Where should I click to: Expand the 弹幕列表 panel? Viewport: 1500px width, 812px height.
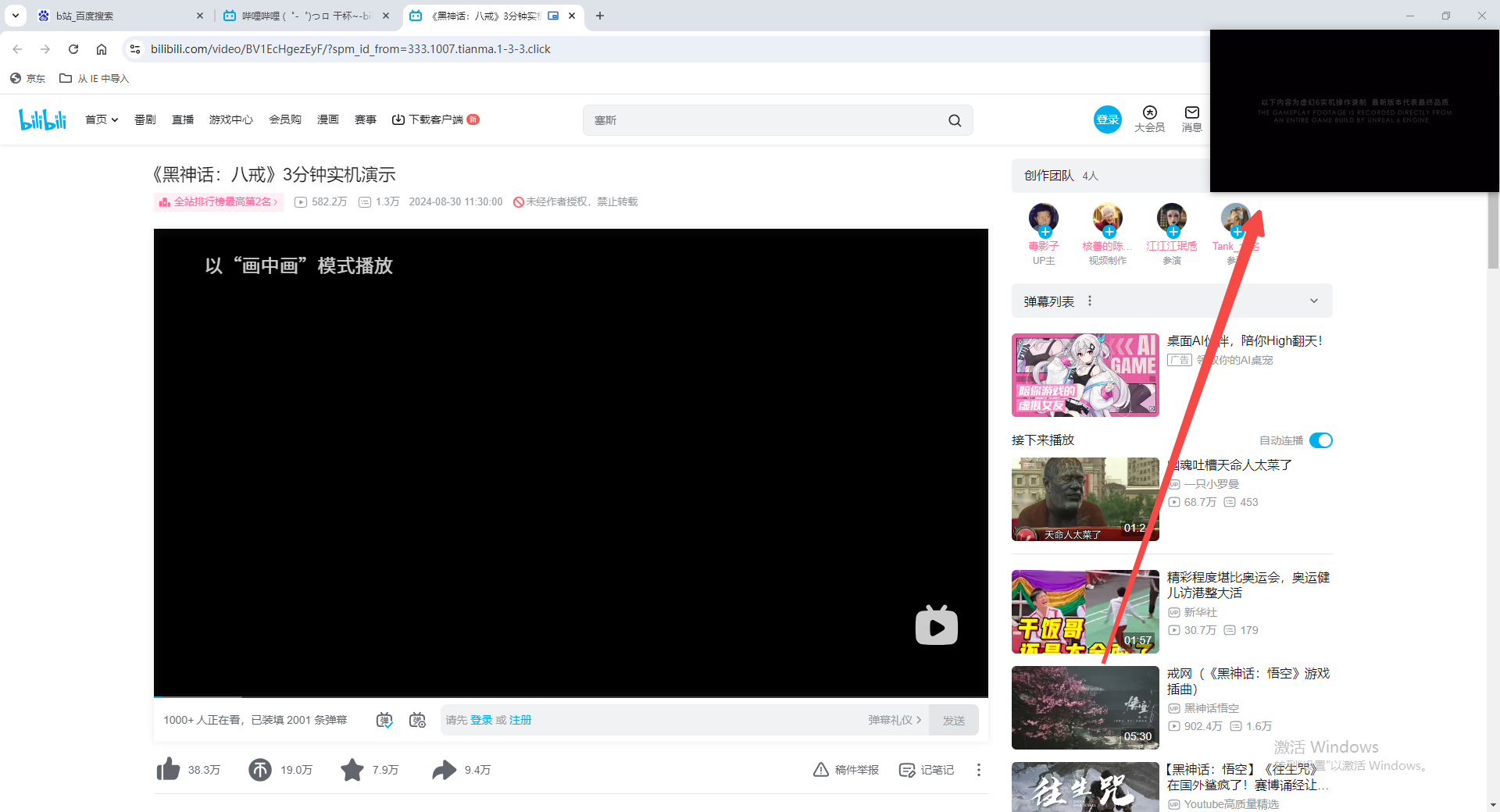pos(1314,301)
